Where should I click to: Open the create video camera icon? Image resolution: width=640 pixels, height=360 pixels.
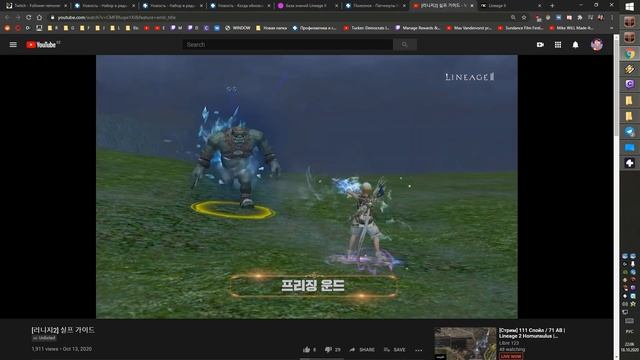click(540, 44)
